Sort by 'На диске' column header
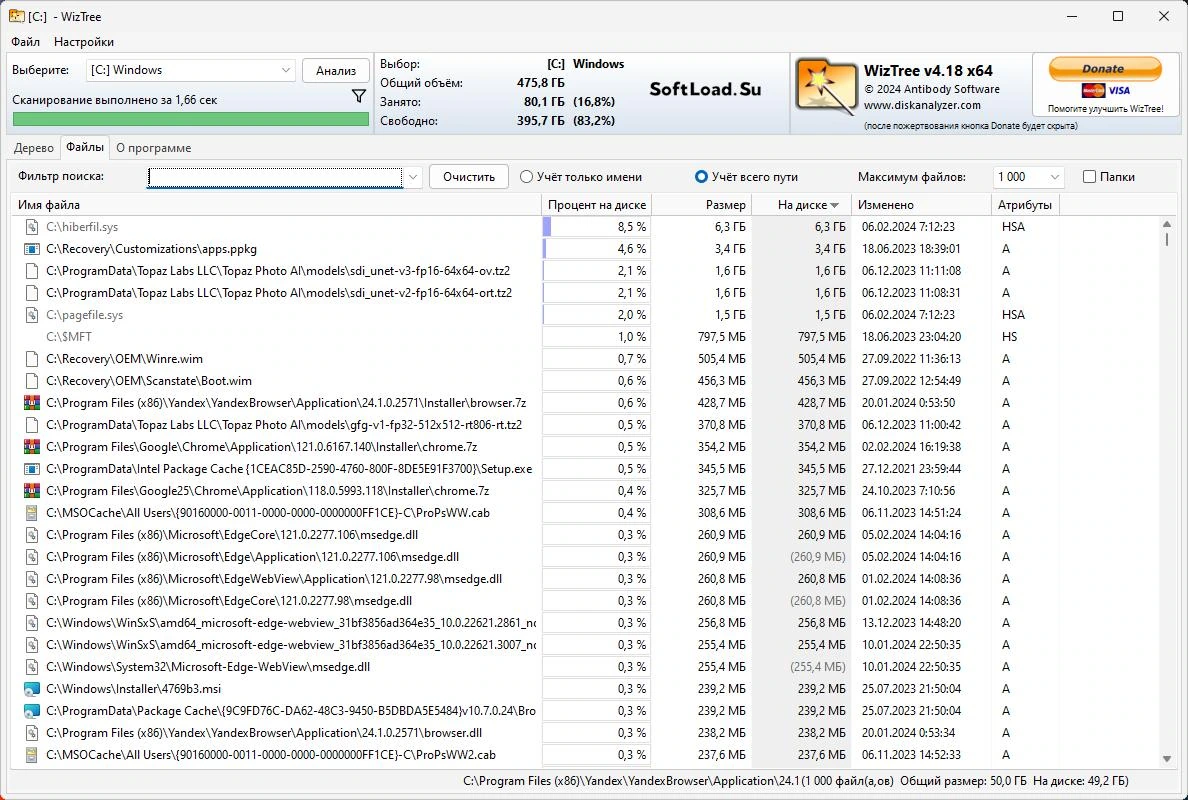This screenshot has width=1188, height=800. (x=802, y=205)
